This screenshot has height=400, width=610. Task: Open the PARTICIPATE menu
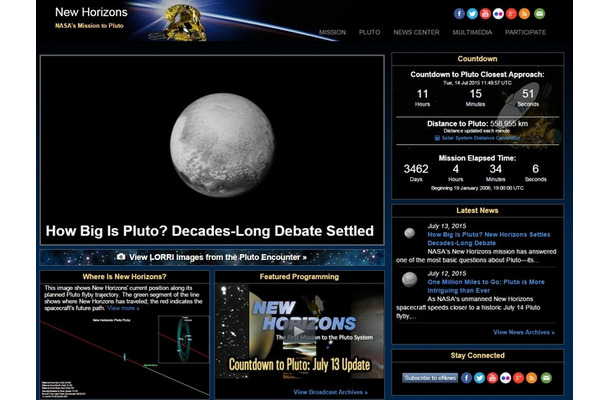pos(526,32)
